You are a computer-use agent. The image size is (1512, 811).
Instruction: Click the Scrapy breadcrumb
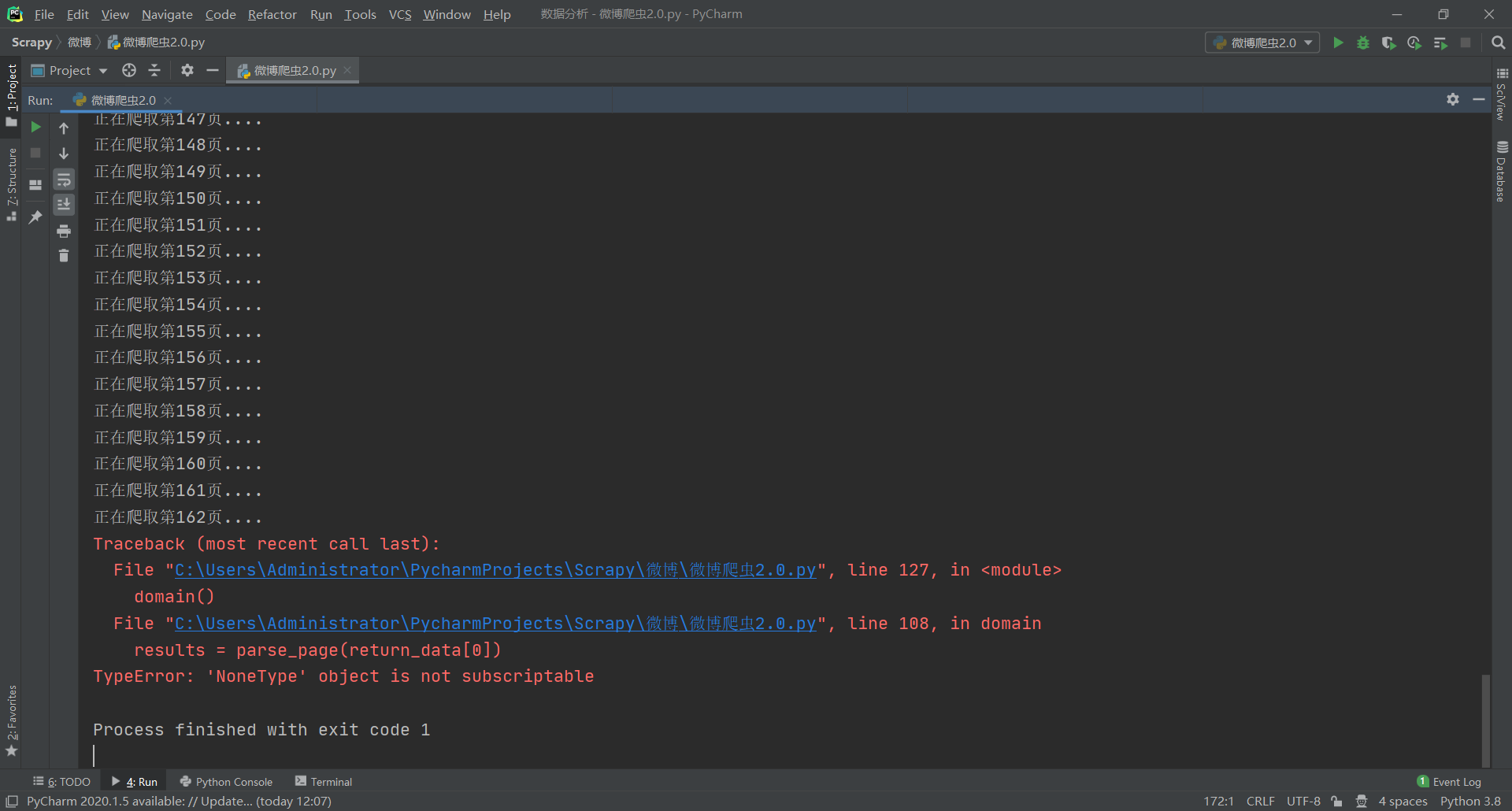31,43
